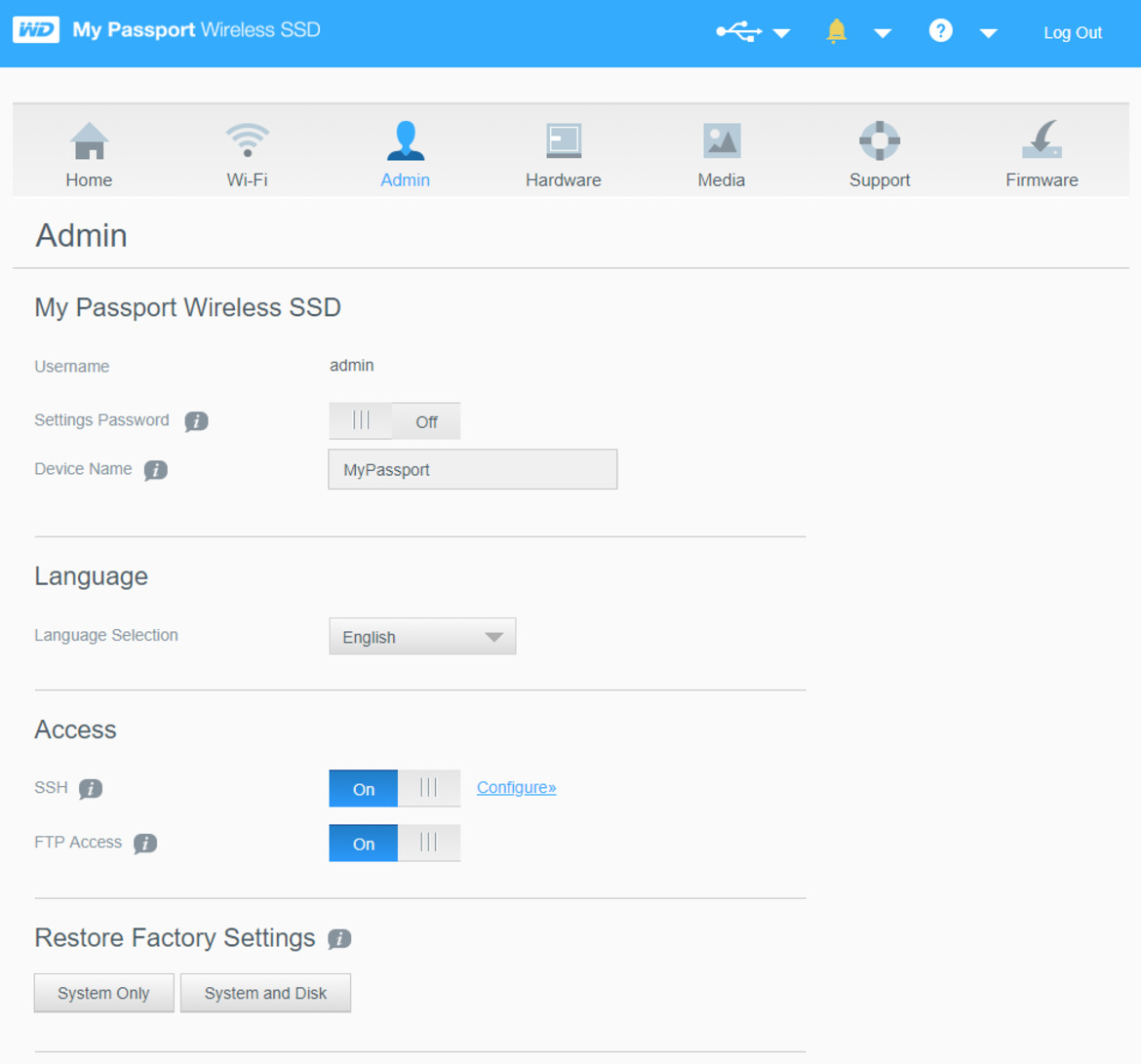Open the Media tab label

[x=722, y=180]
